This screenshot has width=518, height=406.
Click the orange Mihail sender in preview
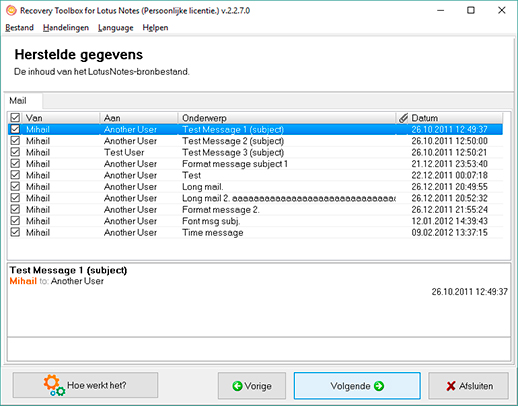point(23,281)
